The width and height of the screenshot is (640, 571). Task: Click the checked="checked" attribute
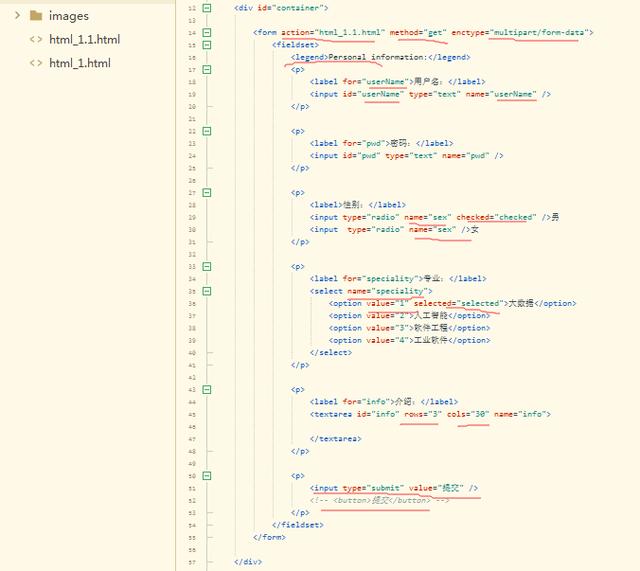click(496, 217)
